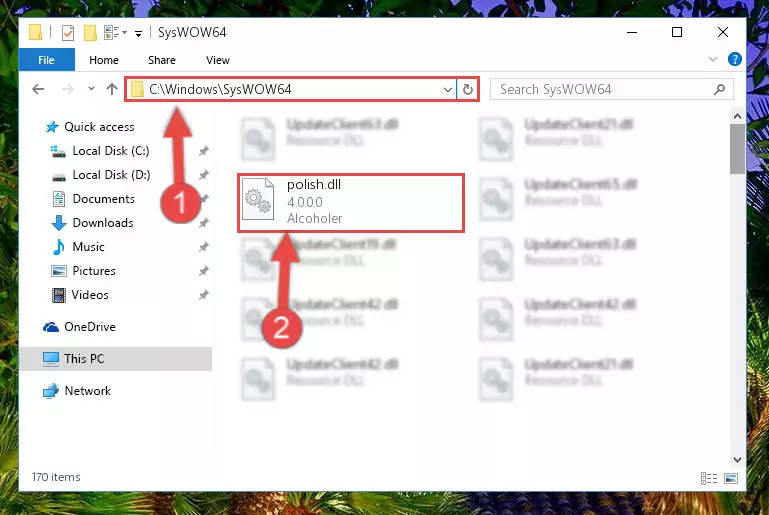
Task: Go forward with the right arrow
Action: pyautogui.click(x=68, y=89)
